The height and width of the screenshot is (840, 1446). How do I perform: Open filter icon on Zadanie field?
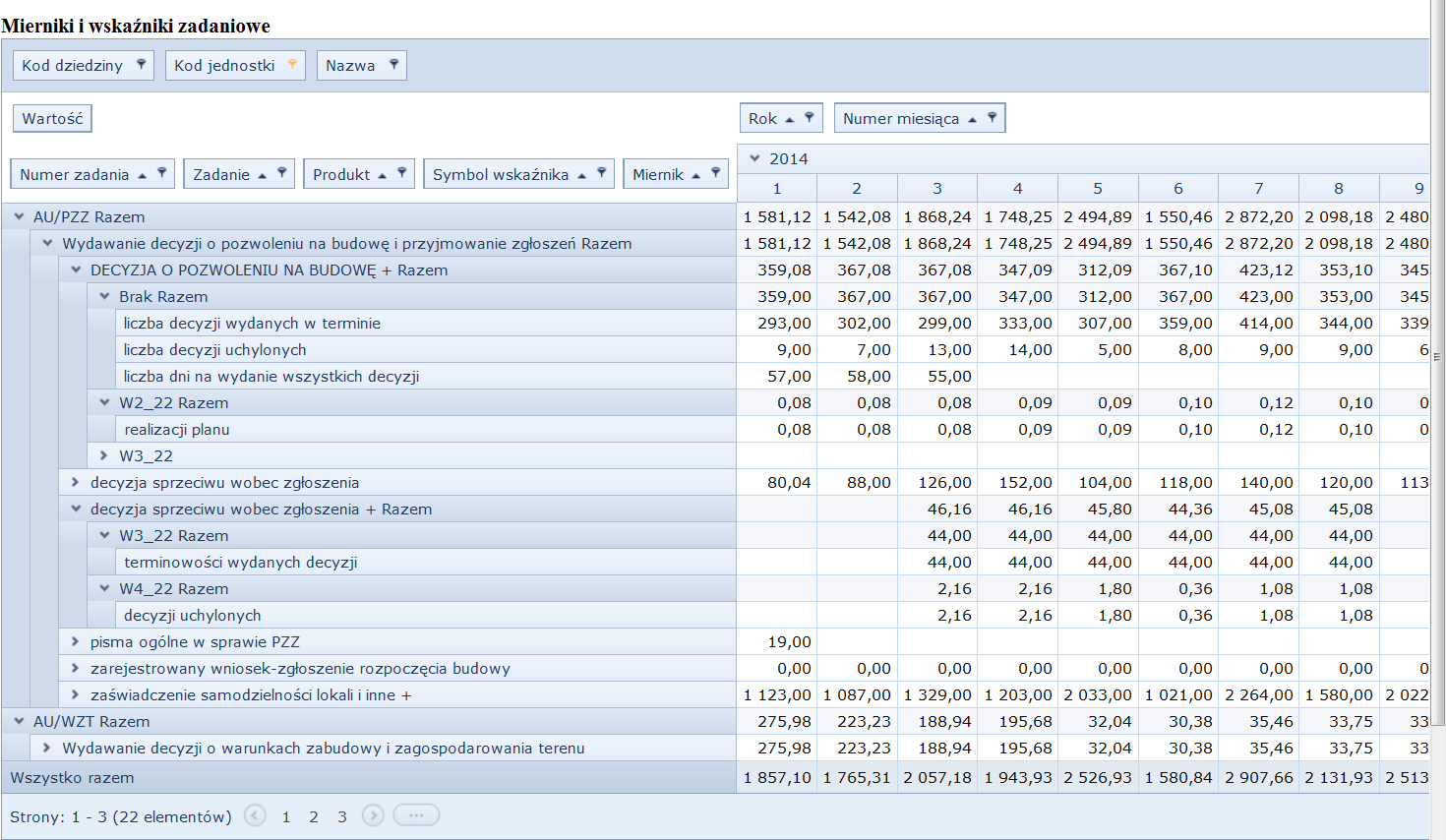(281, 173)
